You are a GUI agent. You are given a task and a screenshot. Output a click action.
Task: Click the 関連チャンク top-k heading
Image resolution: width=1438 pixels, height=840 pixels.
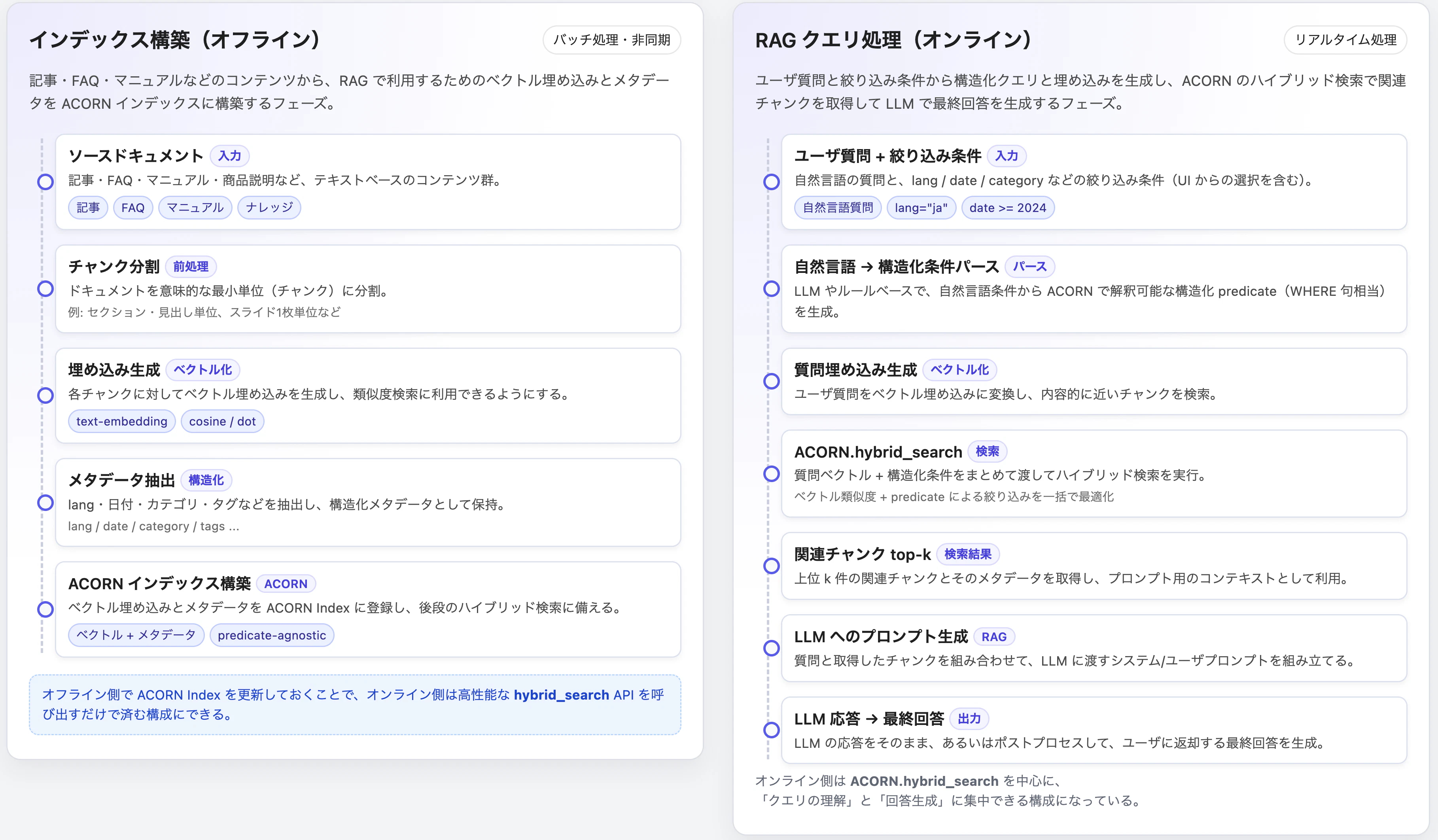pyautogui.click(x=862, y=555)
